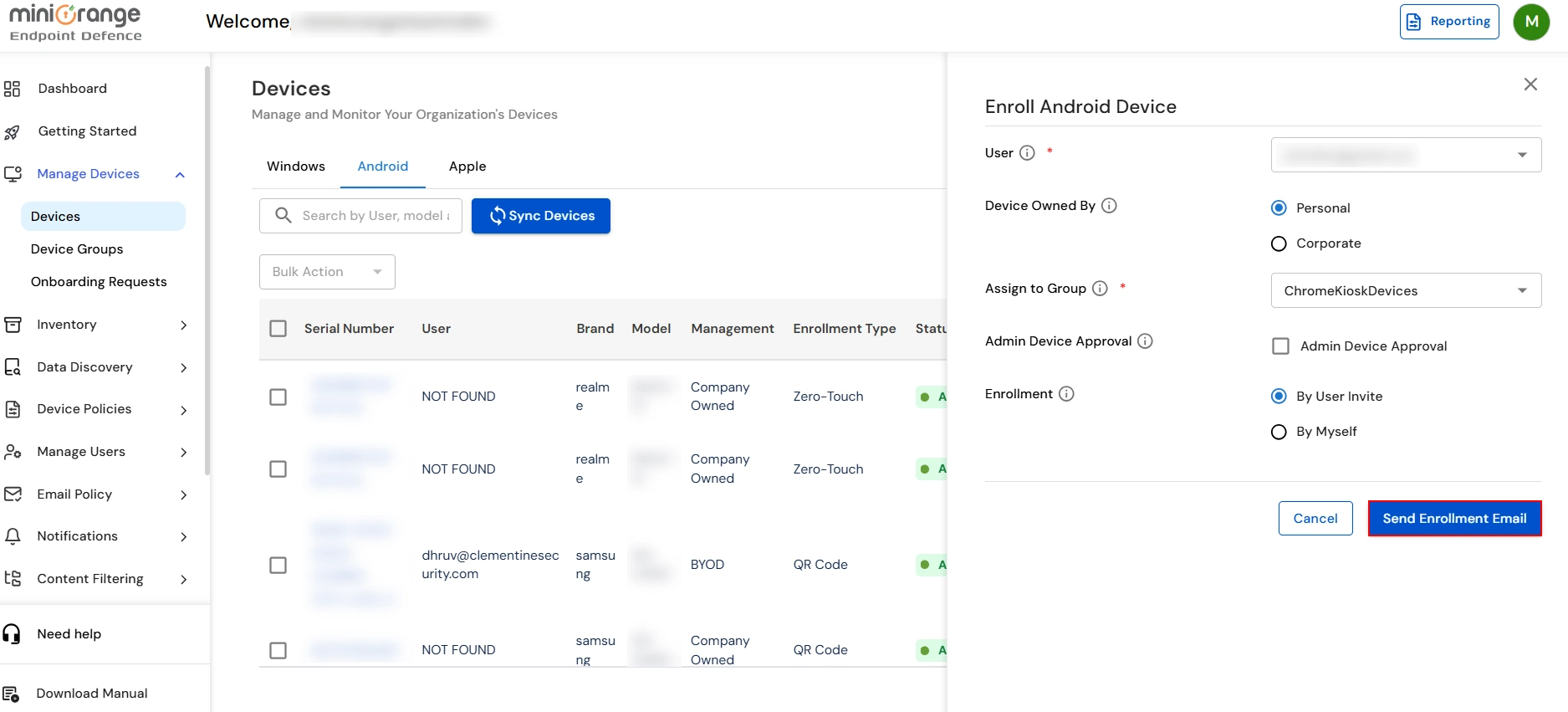Click the Download Manual icon
Viewport: 1568px width, 712px height.
click(x=11, y=694)
